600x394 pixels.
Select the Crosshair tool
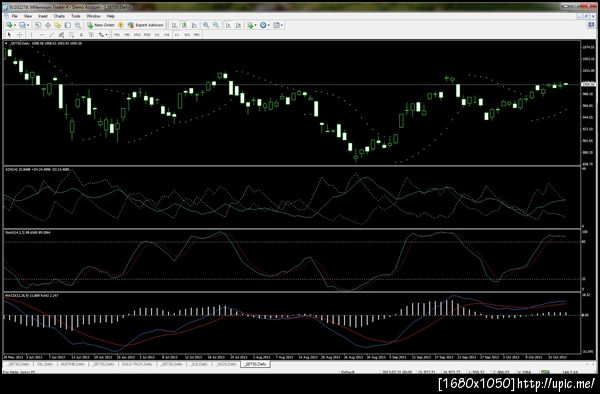point(20,34)
